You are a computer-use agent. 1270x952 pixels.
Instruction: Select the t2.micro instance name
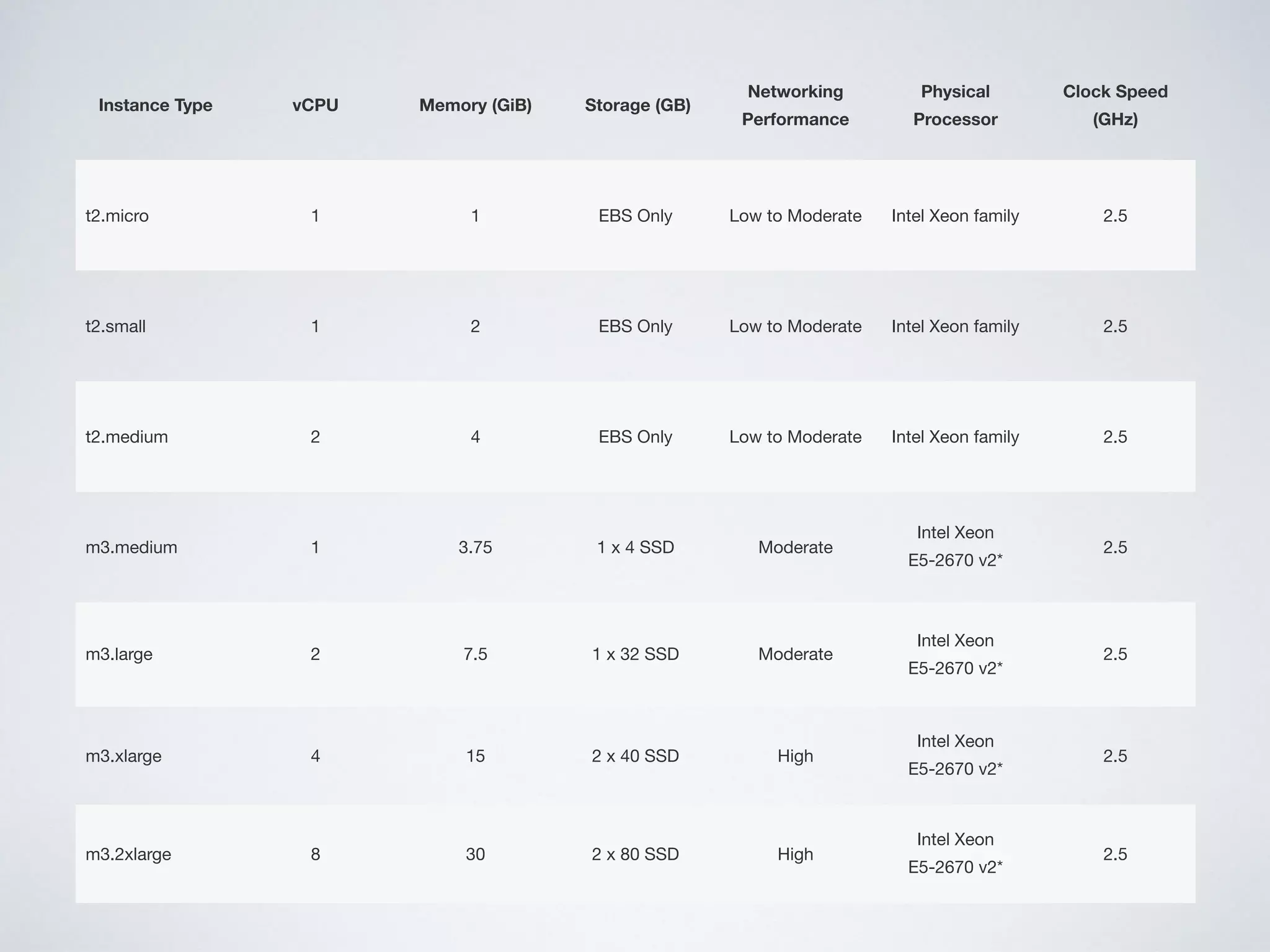click(x=117, y=216)
